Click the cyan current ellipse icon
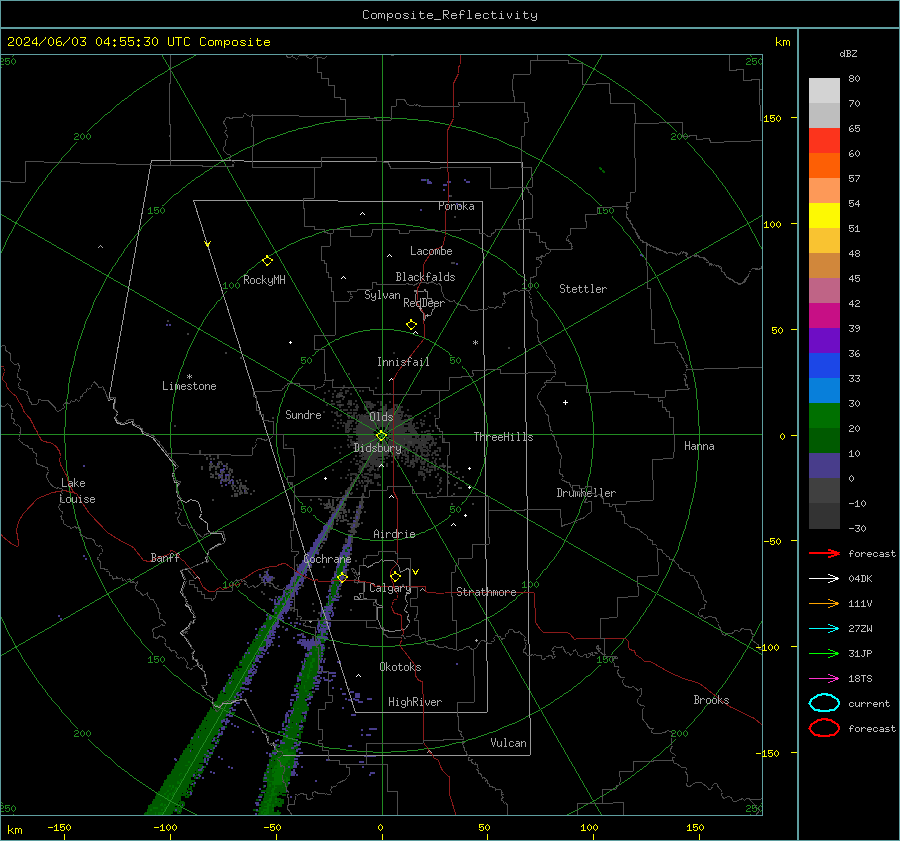This screenshot has width=900, height=841. pos(824,703)
